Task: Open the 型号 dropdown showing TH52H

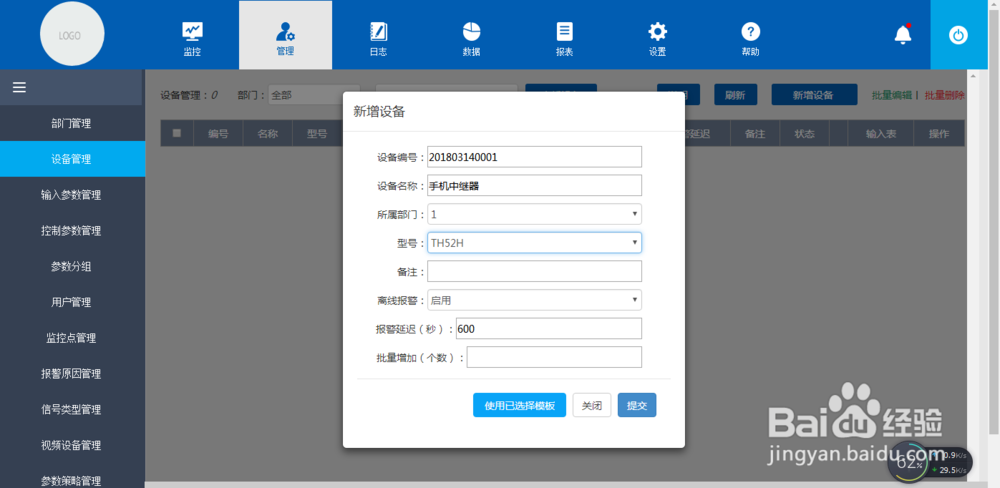Action: (x=534, y=242)
